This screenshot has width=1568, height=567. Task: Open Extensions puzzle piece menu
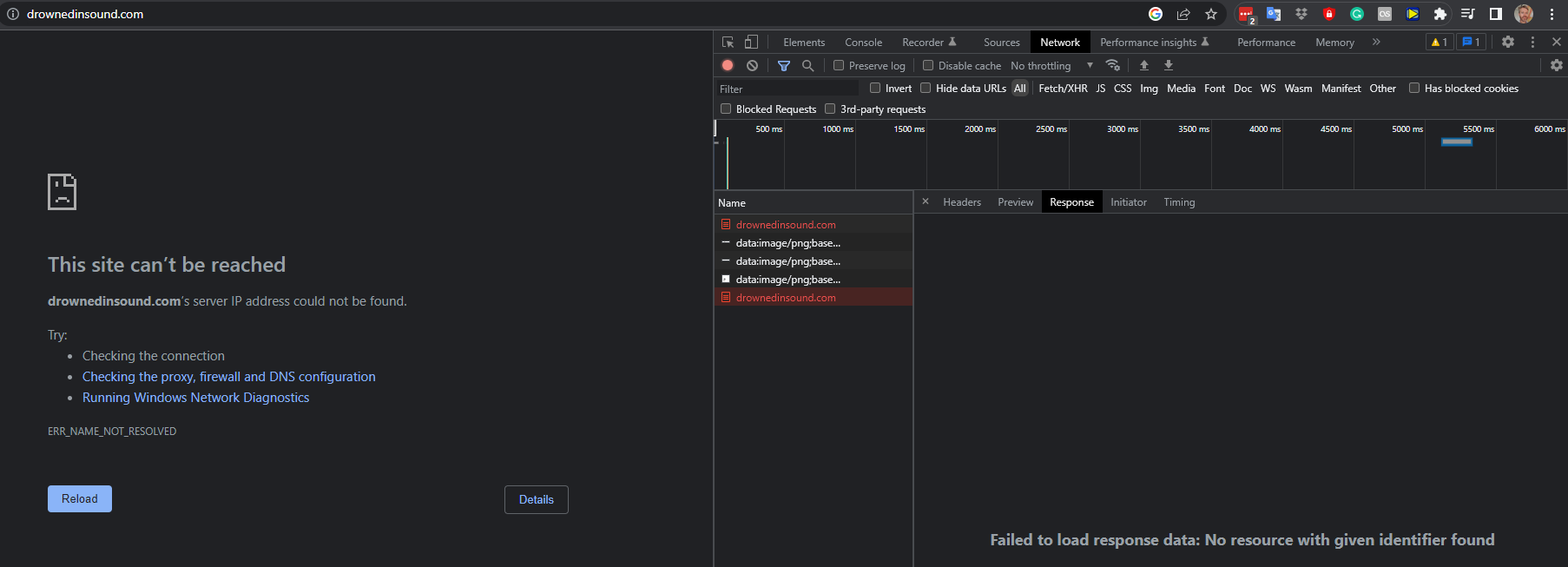tap(1440, 14)
